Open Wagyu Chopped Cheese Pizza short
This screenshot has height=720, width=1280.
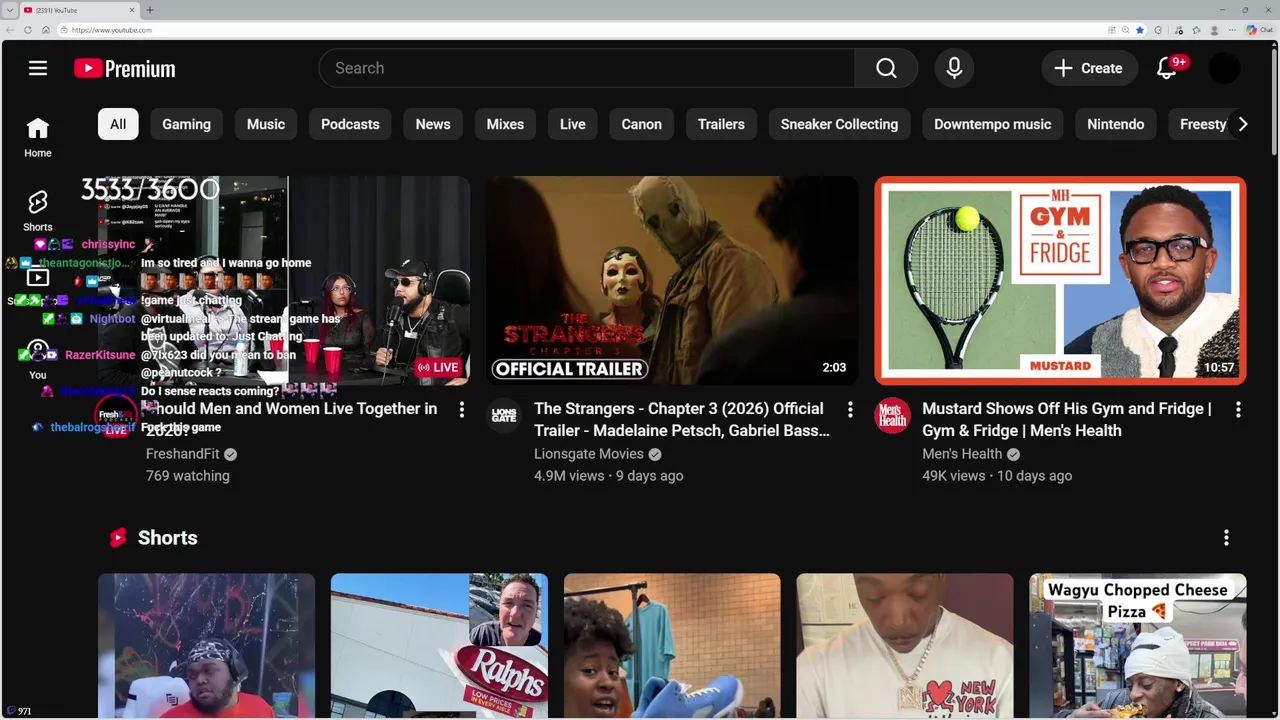click(x=1138, y=646)
